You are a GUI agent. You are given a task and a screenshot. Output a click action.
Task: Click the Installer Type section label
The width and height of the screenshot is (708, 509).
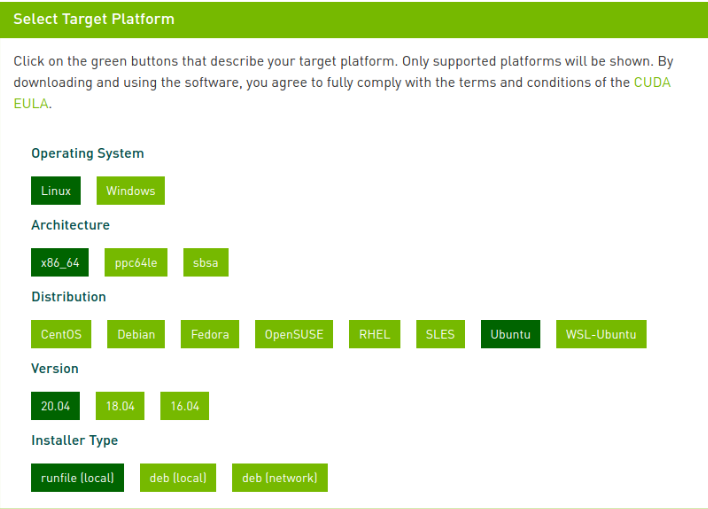(x=75, y=440)
